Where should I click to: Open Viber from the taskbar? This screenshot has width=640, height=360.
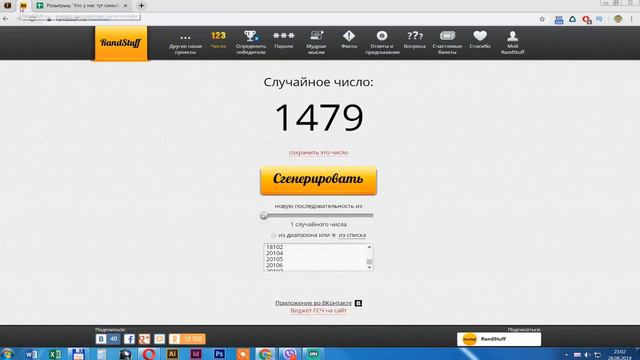290,354
